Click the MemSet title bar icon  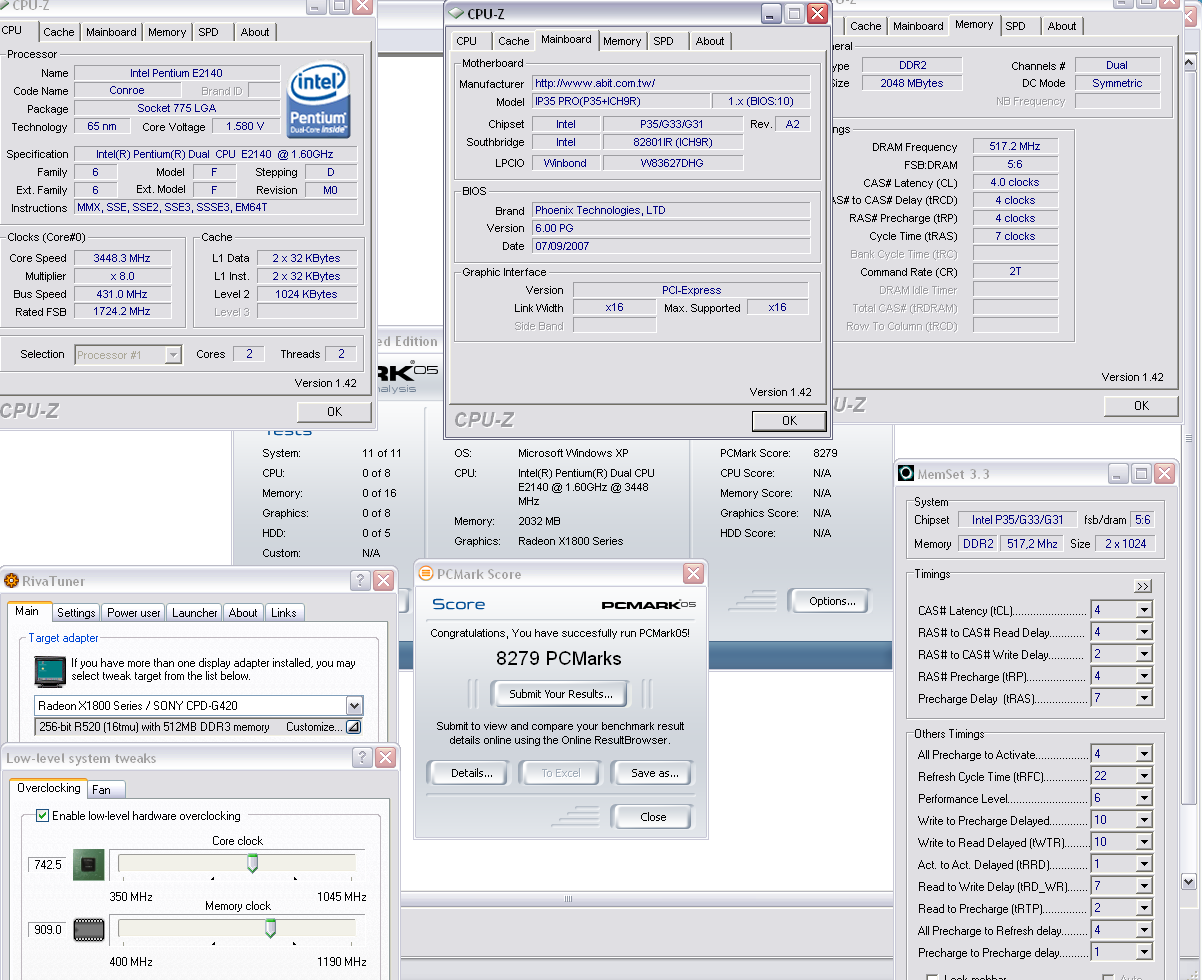(x=906, y=473)
